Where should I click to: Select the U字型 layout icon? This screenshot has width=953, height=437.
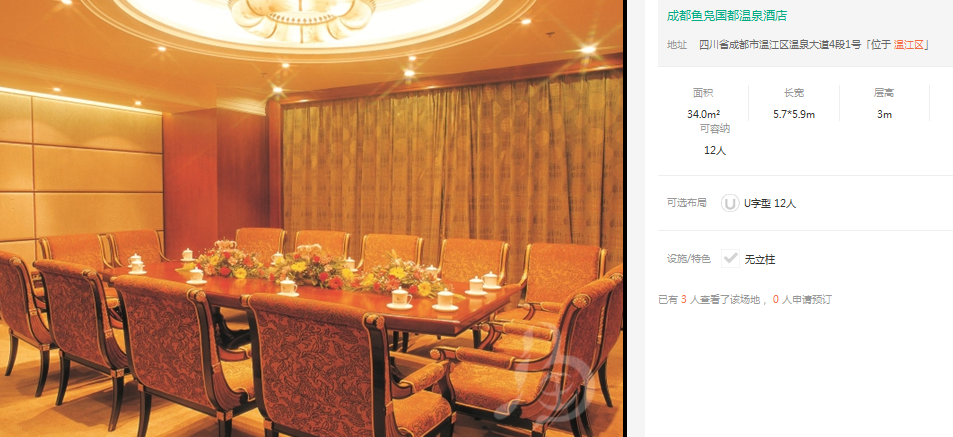[x=730, y=203]
